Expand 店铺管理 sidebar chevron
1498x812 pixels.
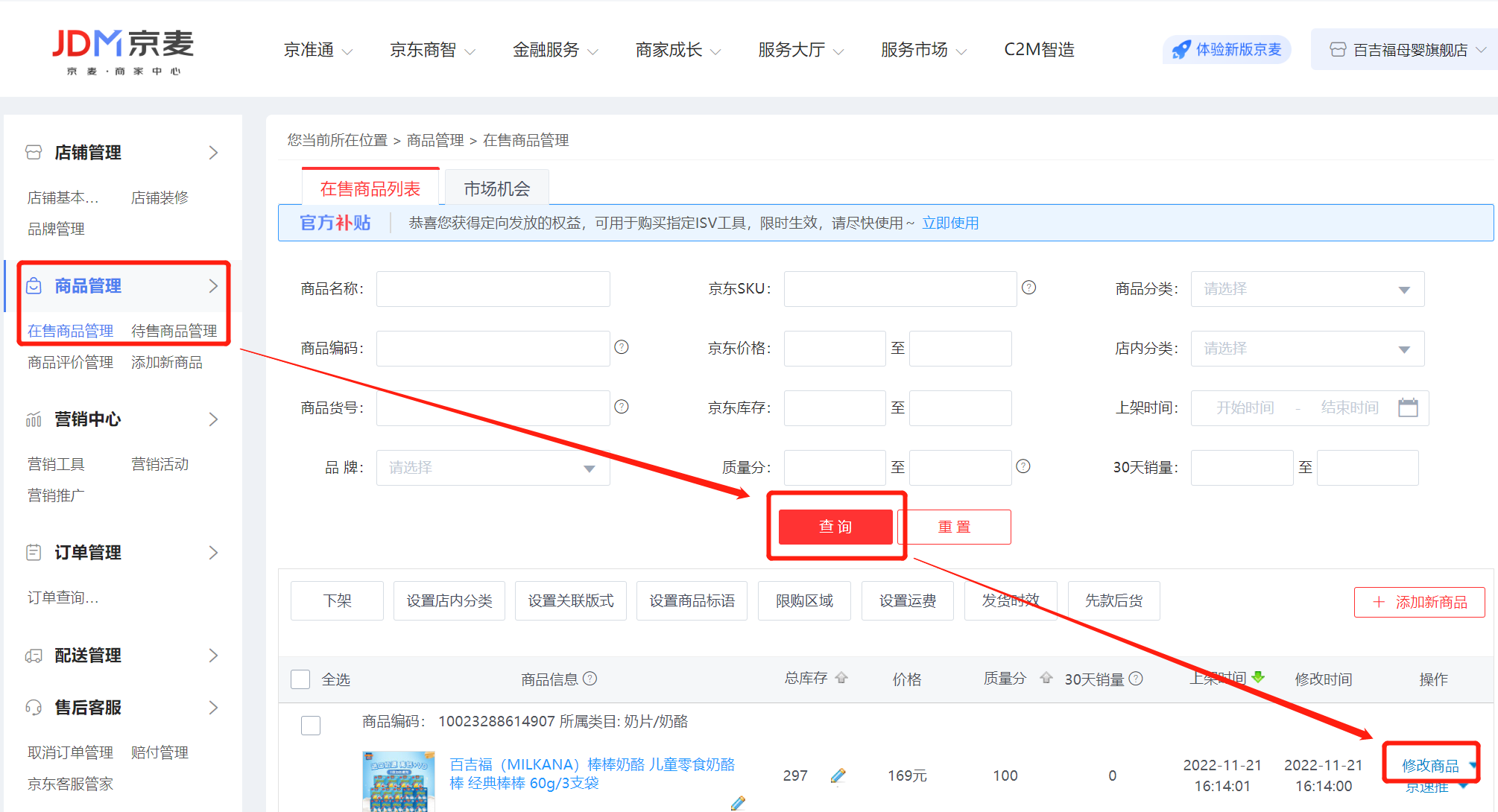213,153
